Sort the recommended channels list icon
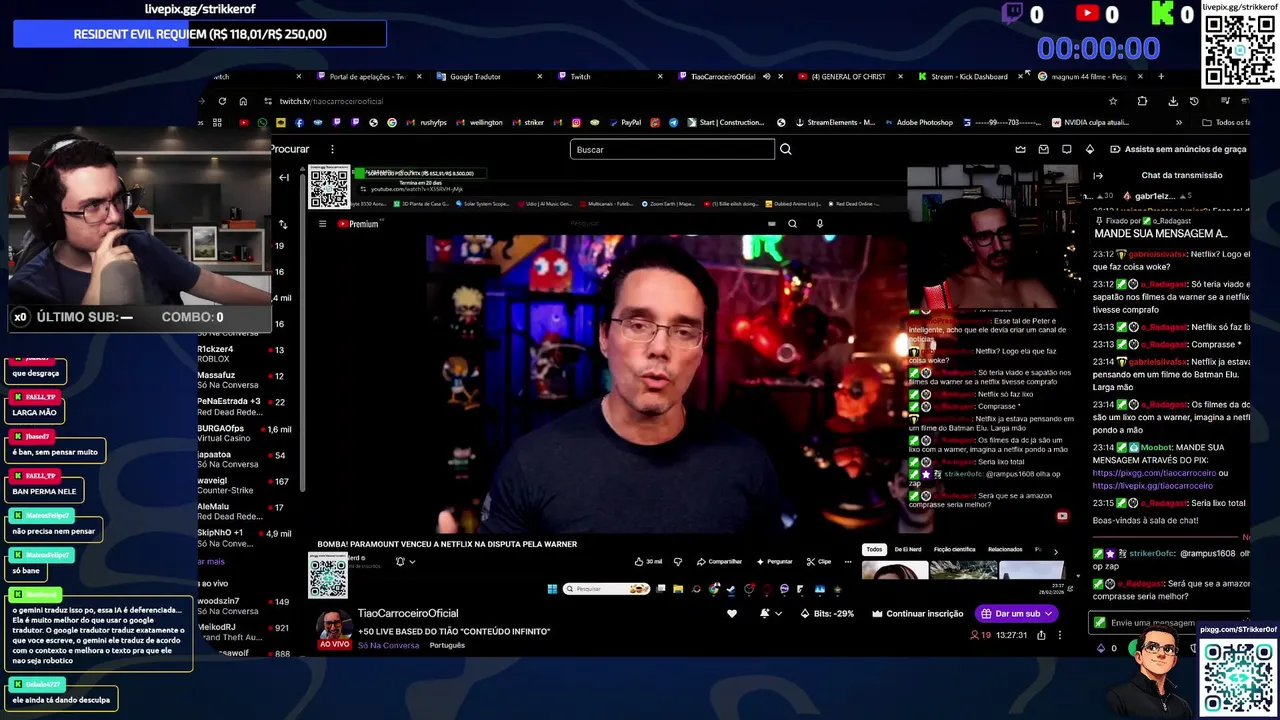 click(x=283, y=224)
